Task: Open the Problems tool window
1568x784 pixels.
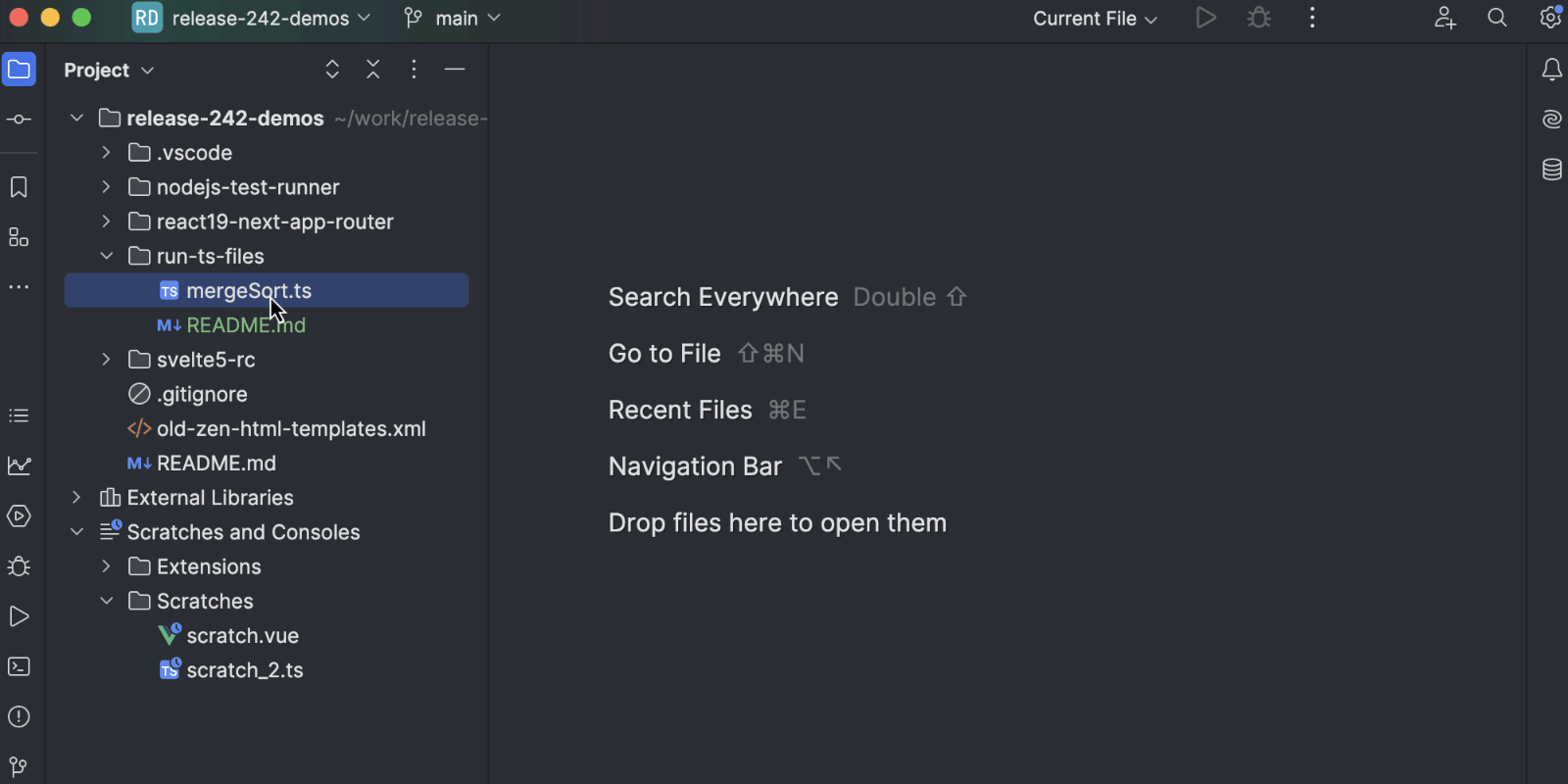Action: point(19,716)
